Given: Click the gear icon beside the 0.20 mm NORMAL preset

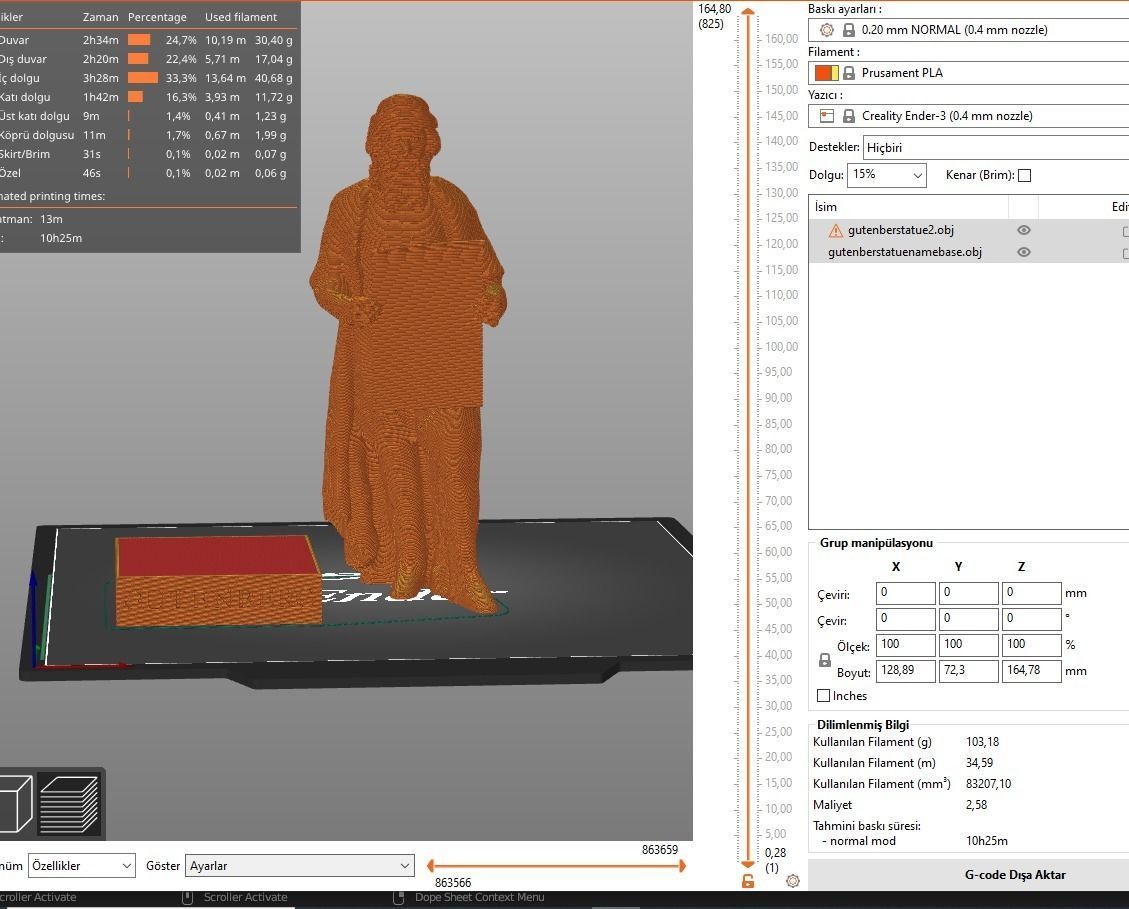Looking at the screenshot, I should coord(827,30).
